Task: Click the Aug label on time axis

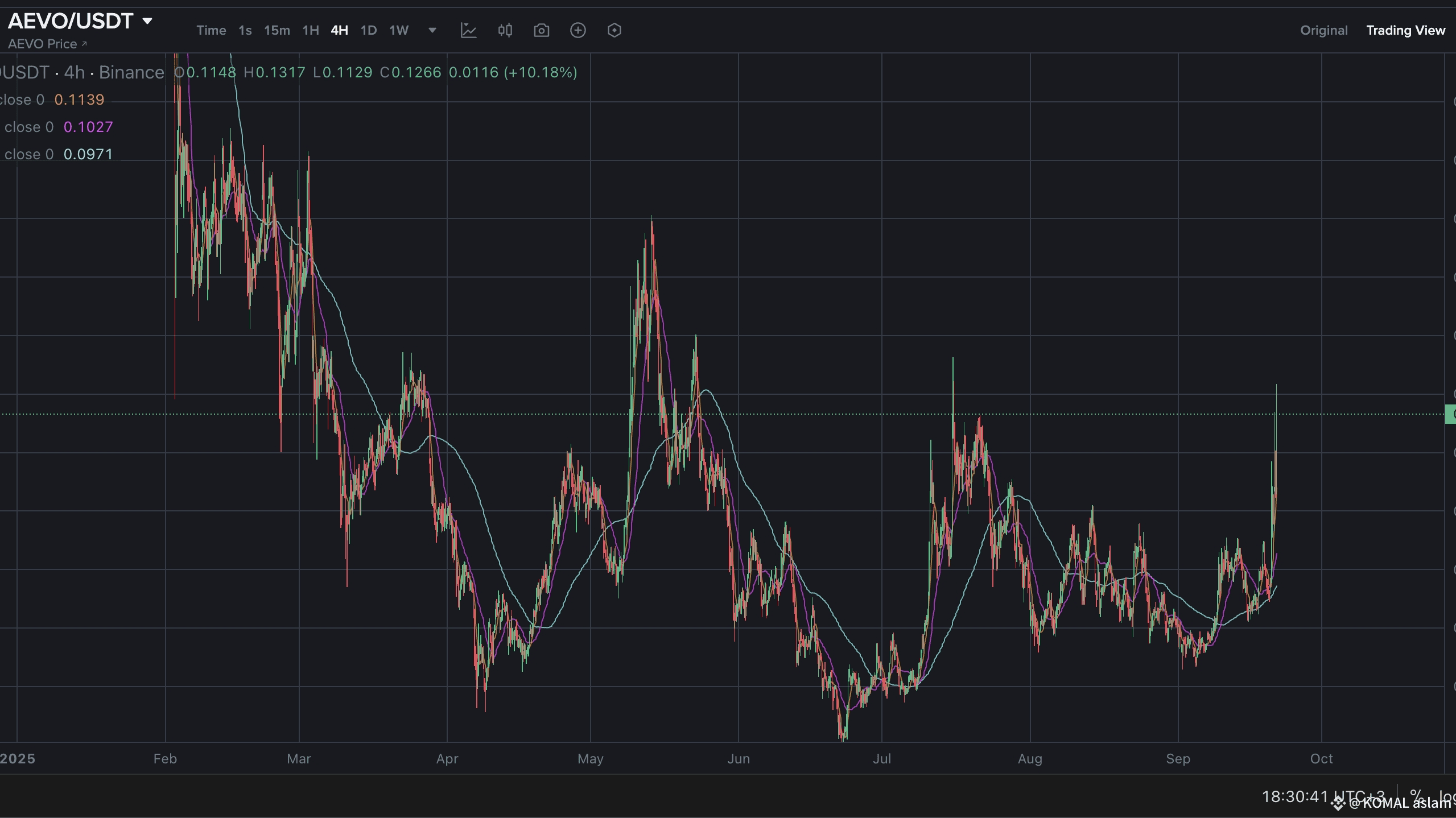Action: point(1029,758)
